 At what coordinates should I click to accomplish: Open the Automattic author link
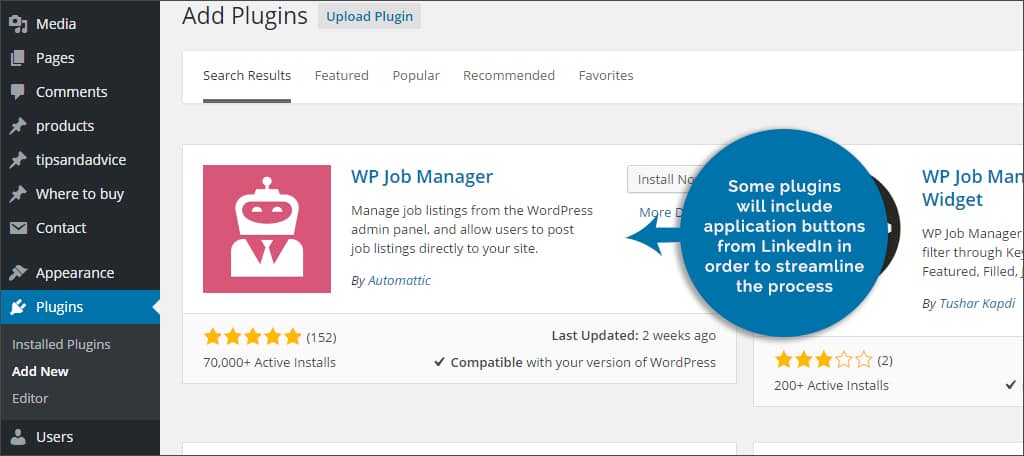click(400, 281)
